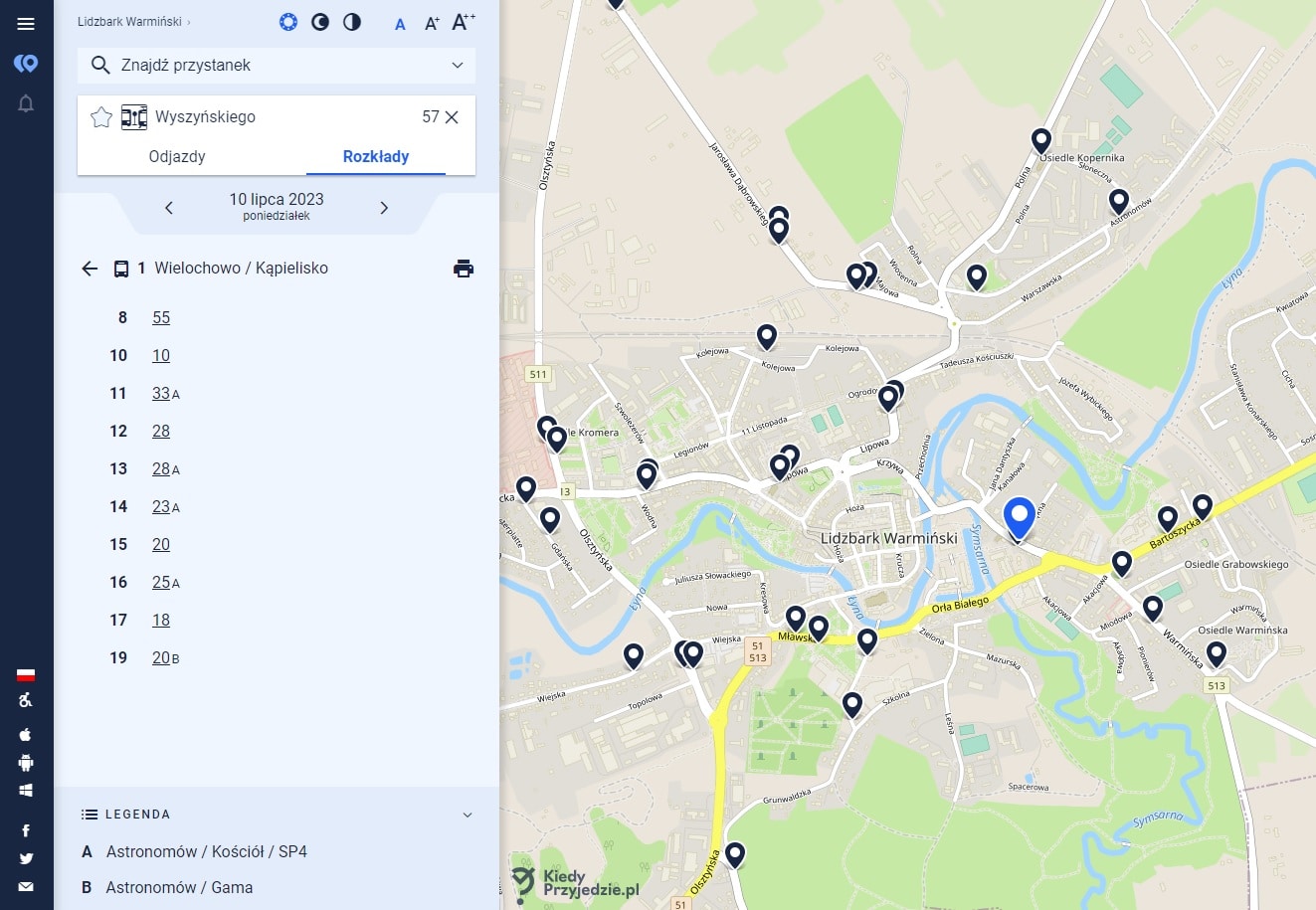Expand the Znajdź przystanek dropdown arrow
The image size is (1316, 910).
pos(458,66)
